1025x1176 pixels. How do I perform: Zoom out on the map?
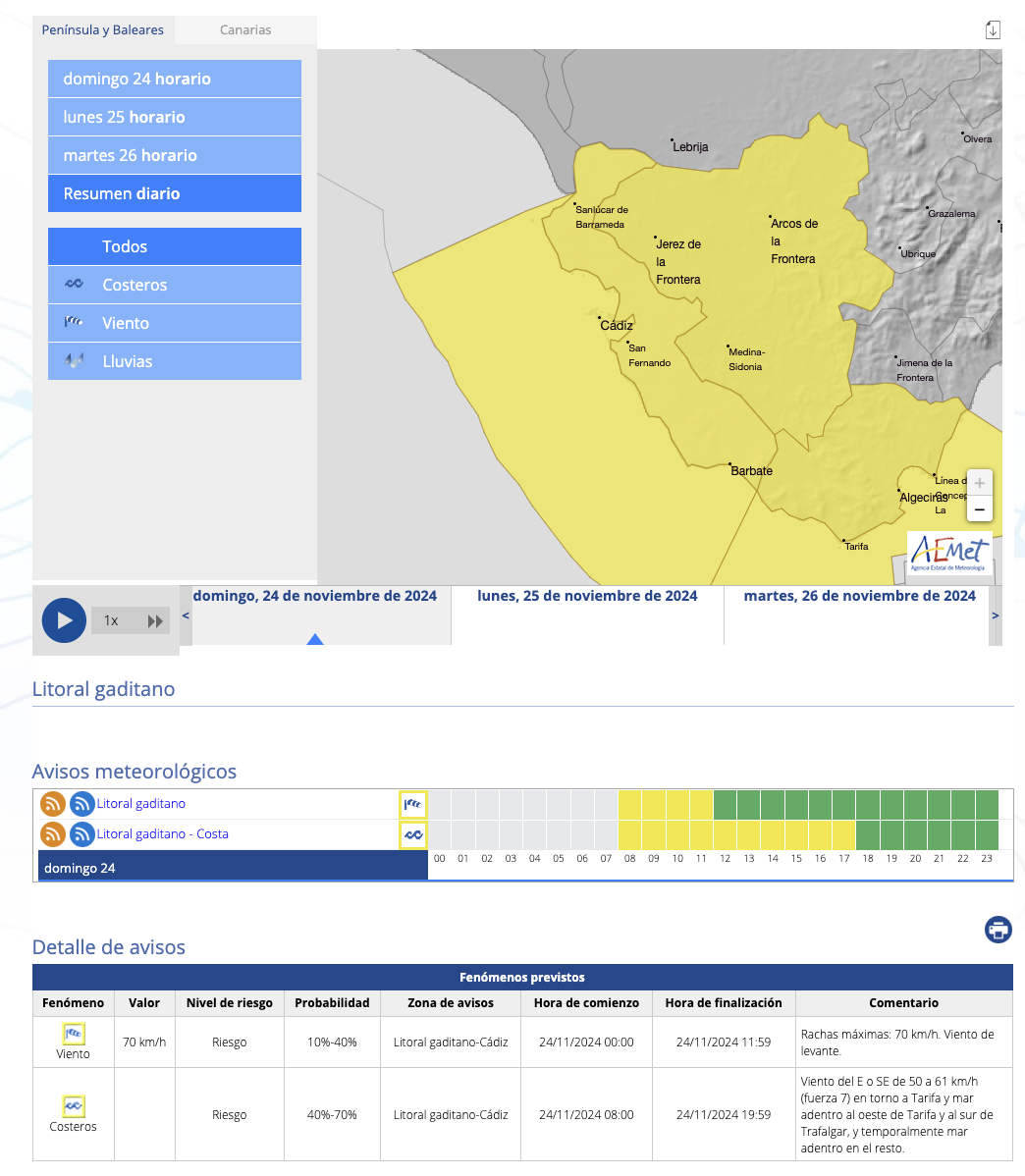(979, 509)
